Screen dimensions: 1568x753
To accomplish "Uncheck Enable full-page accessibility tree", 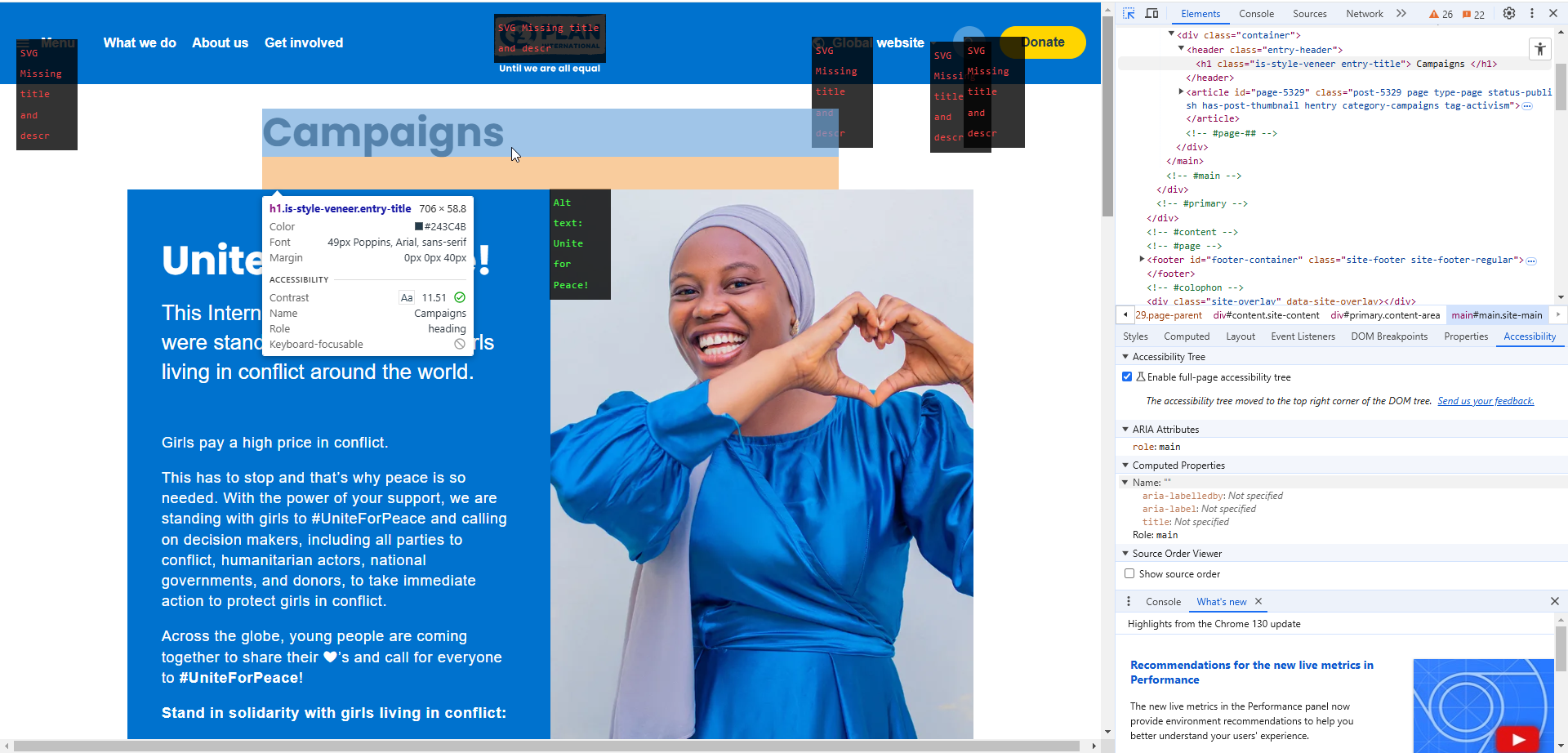I will tap(1127, 377).
